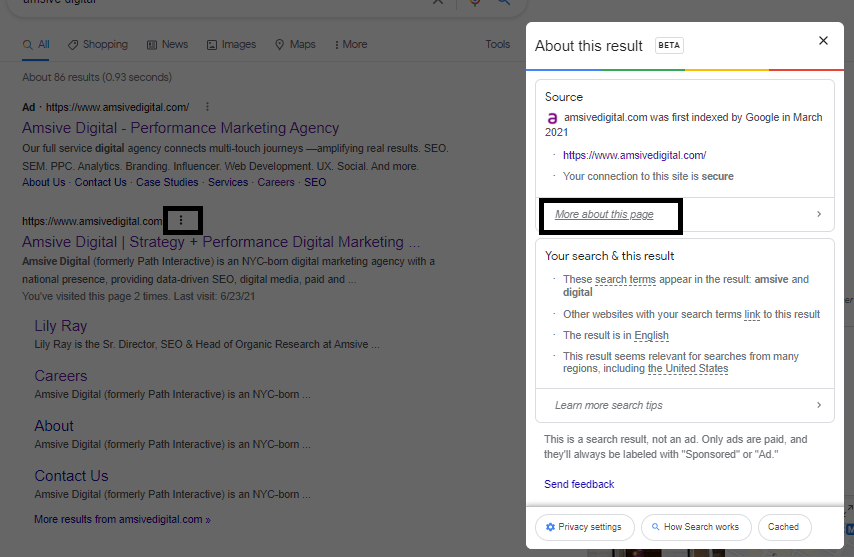
Task: Click the underlined English link
Action: click(651, 335)
